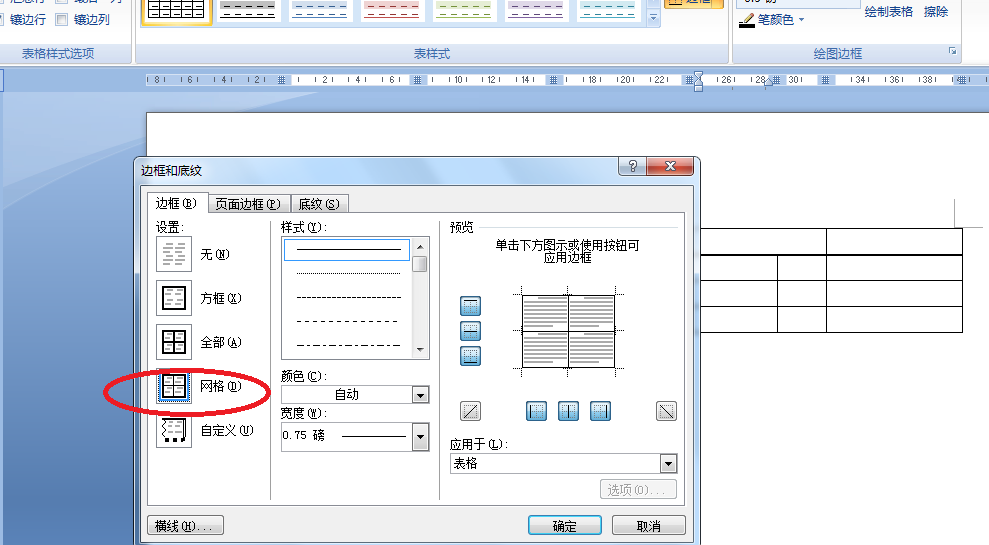Click the border preview diagram
Image resolution: width=989 pixels, height=545 pixels.
[568, 331]
